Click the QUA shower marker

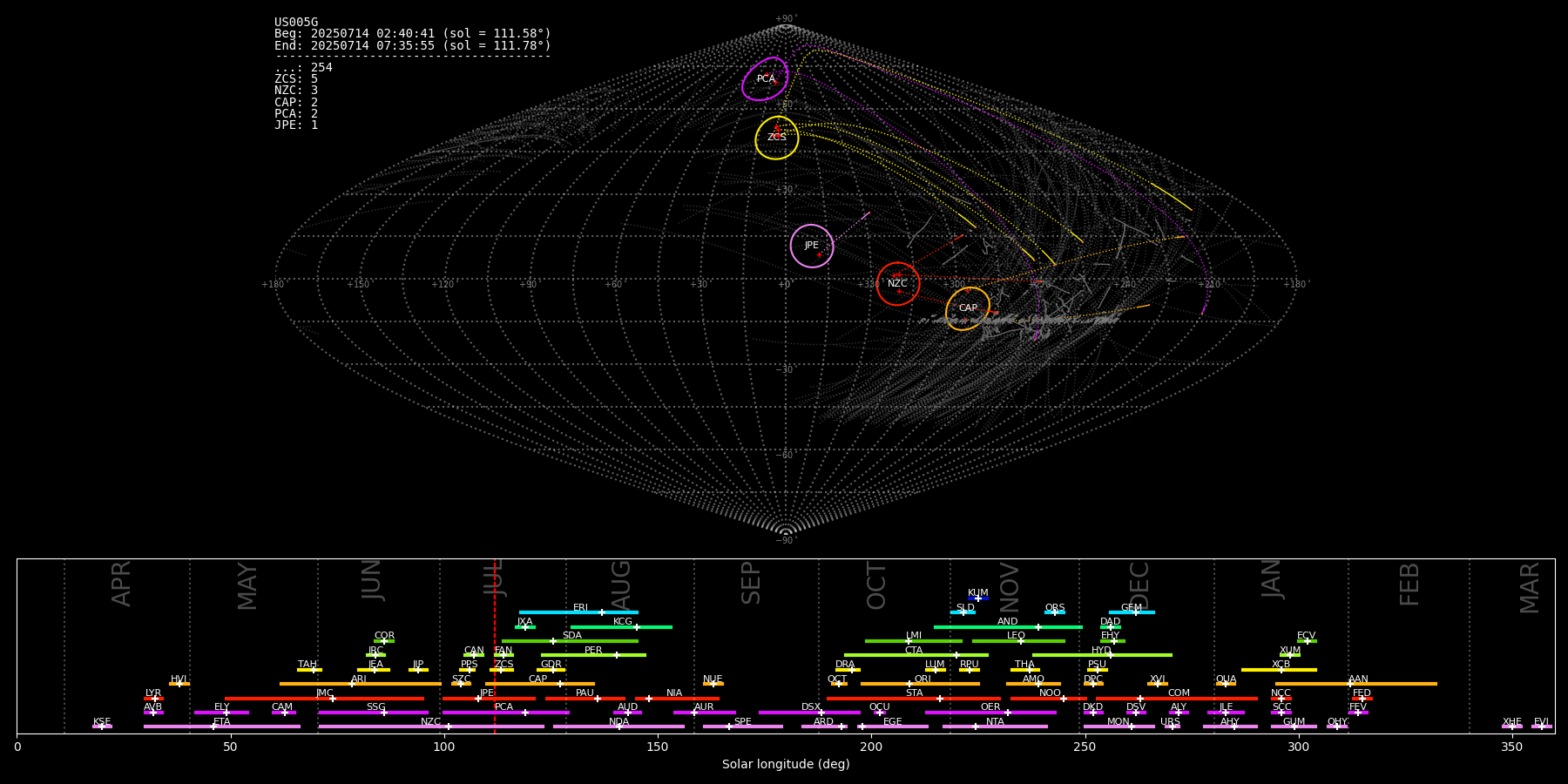(1226, 684)
